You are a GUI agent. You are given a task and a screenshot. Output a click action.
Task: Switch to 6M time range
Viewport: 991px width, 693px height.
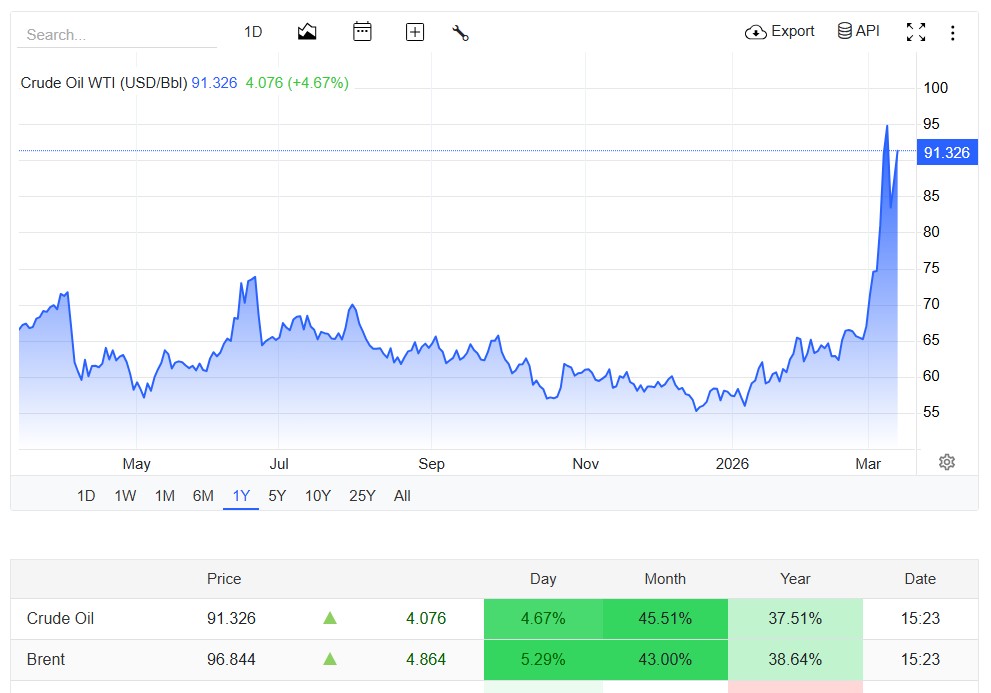[203, 496]
